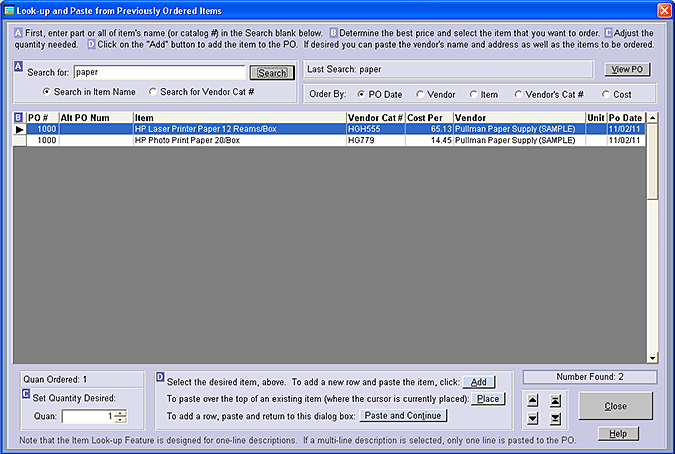The height and width of the screenshot is (454, 675).
Task: Click row selector arrow for Laser Printer Paper
Action: coord(20,129)
